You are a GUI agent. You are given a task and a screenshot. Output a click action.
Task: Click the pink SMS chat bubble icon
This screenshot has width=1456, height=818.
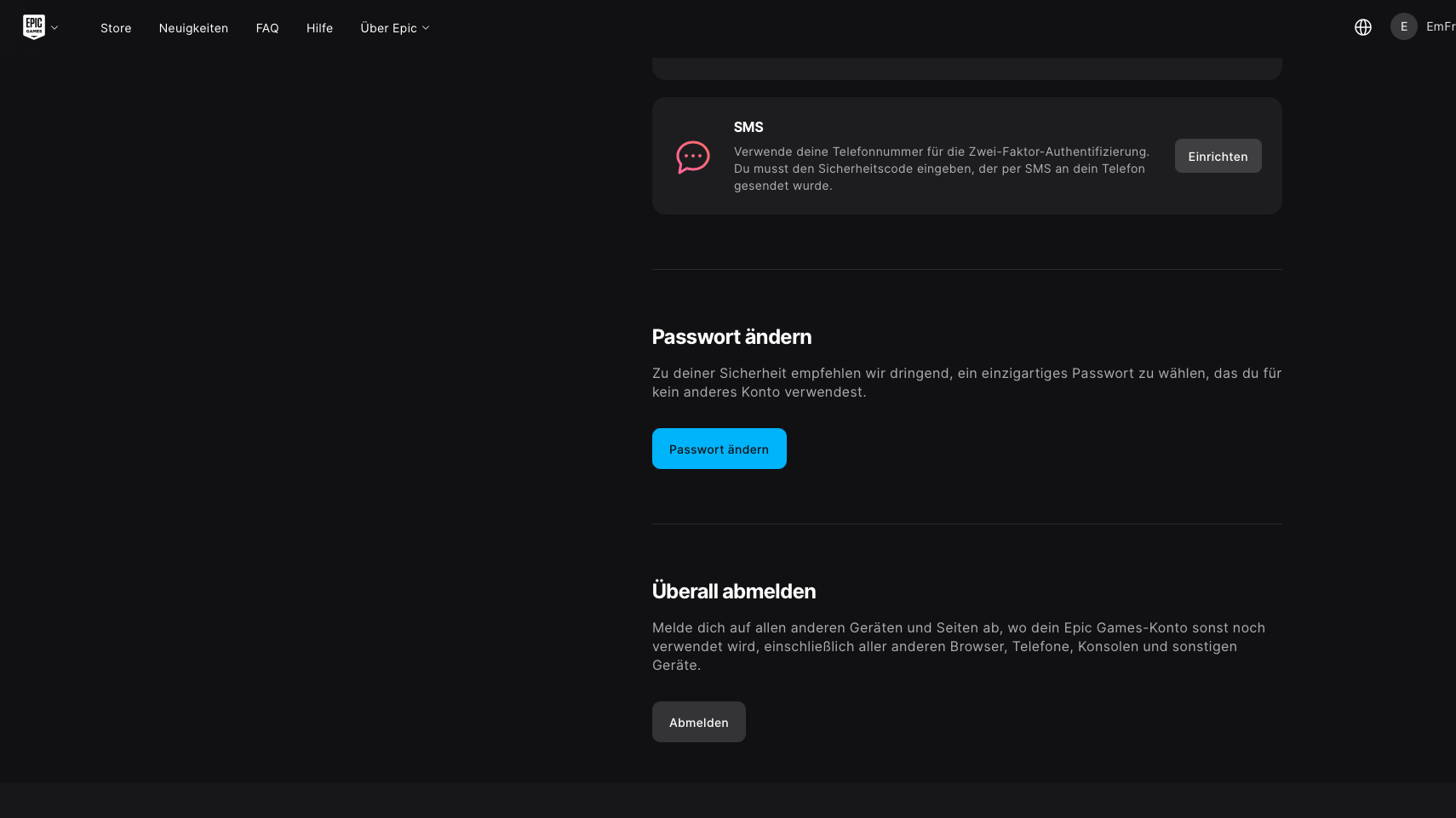(x=692, y=157)
